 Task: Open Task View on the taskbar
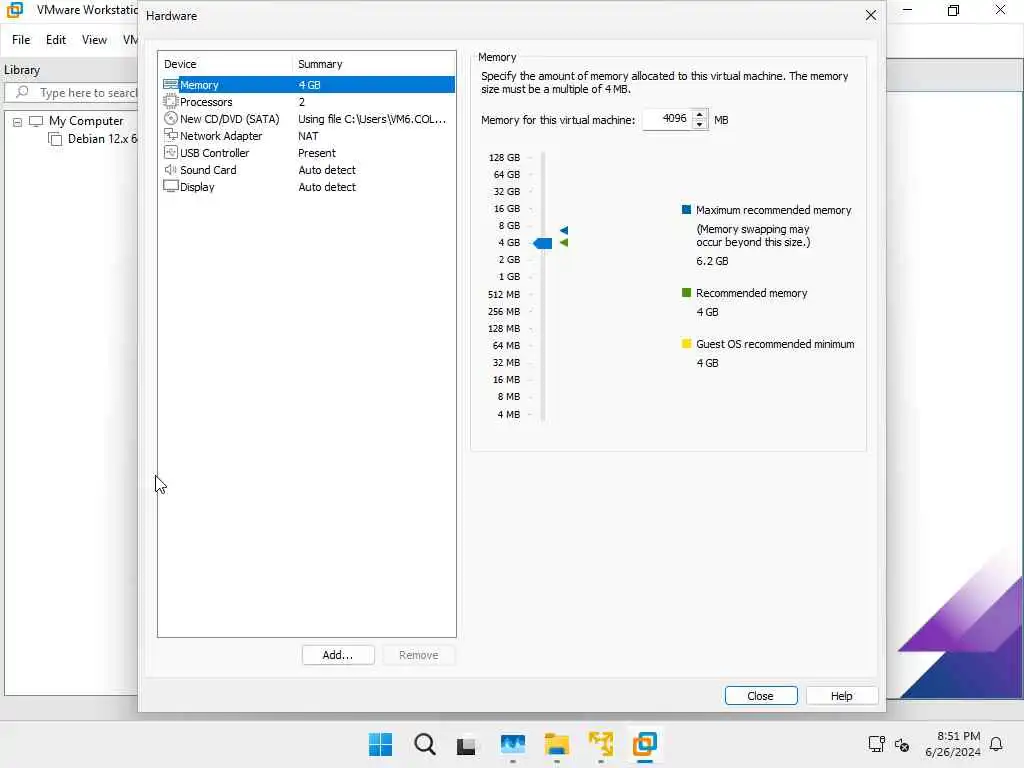(x=466, y=745)
